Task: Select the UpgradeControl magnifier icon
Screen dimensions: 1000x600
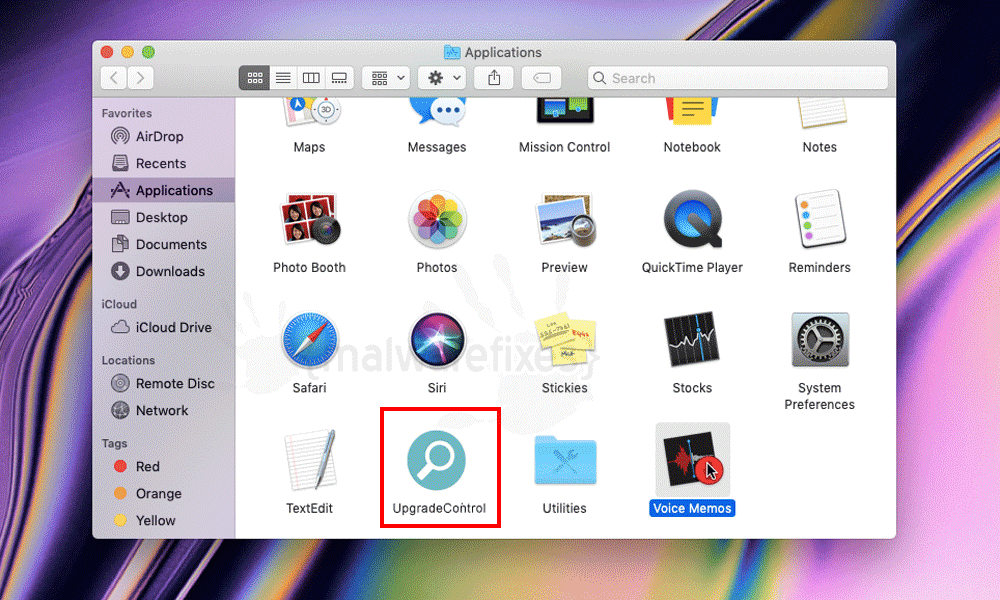Action: [437, 460]
